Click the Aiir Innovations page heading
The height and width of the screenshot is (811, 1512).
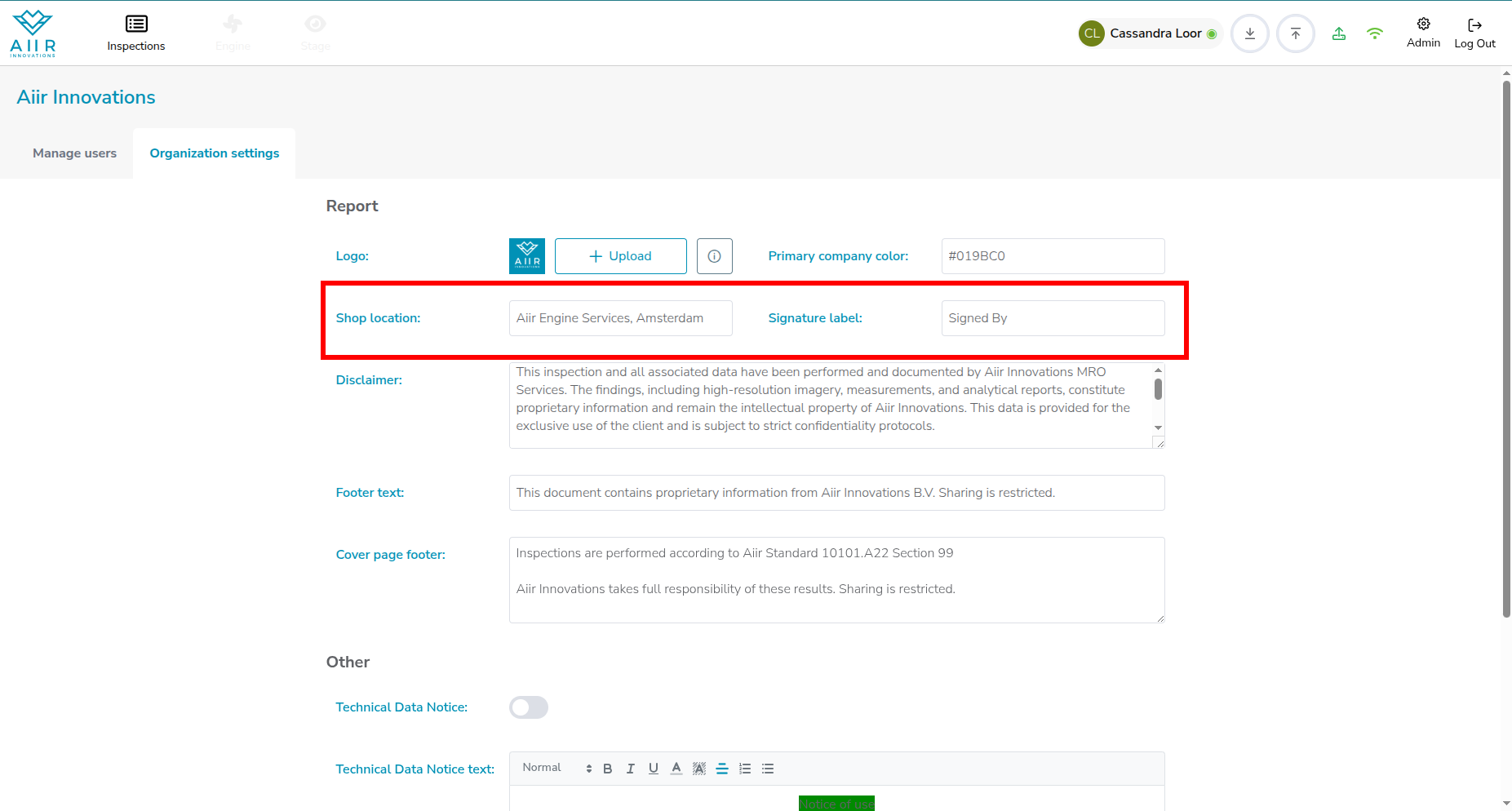click(x=86, y=97)
